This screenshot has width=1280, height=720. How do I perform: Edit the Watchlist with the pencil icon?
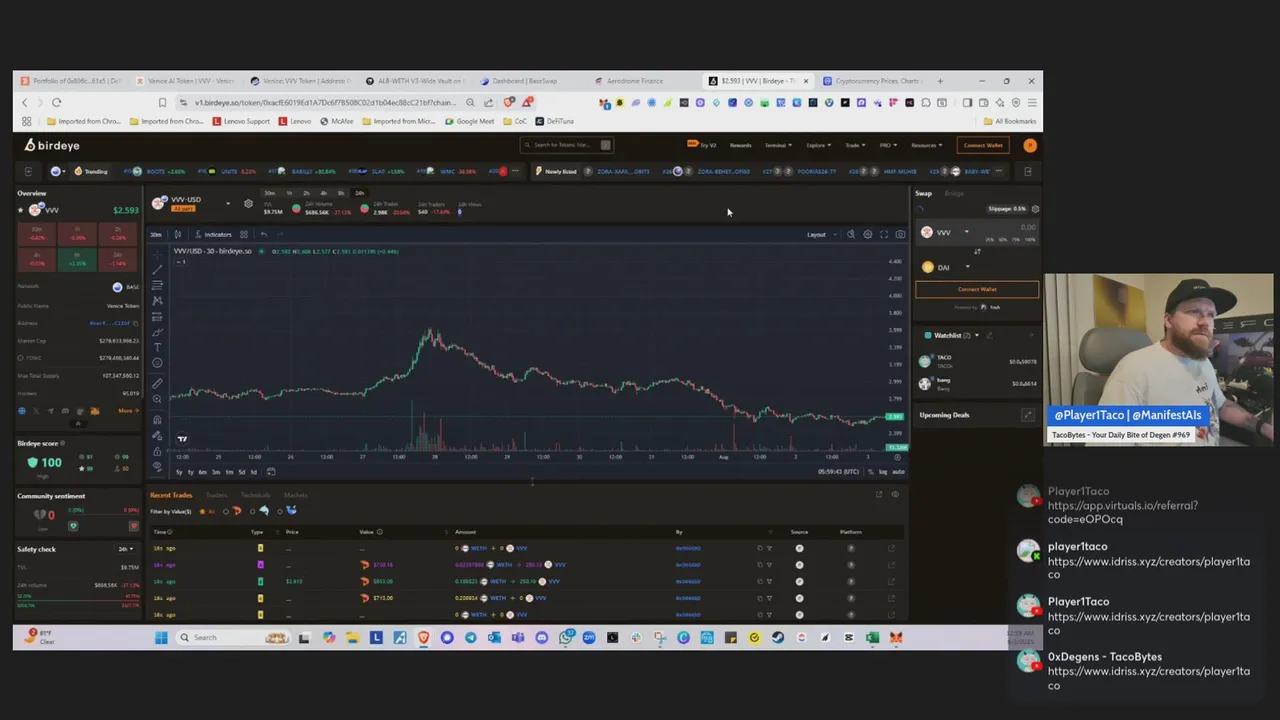(x=989, y=335)
